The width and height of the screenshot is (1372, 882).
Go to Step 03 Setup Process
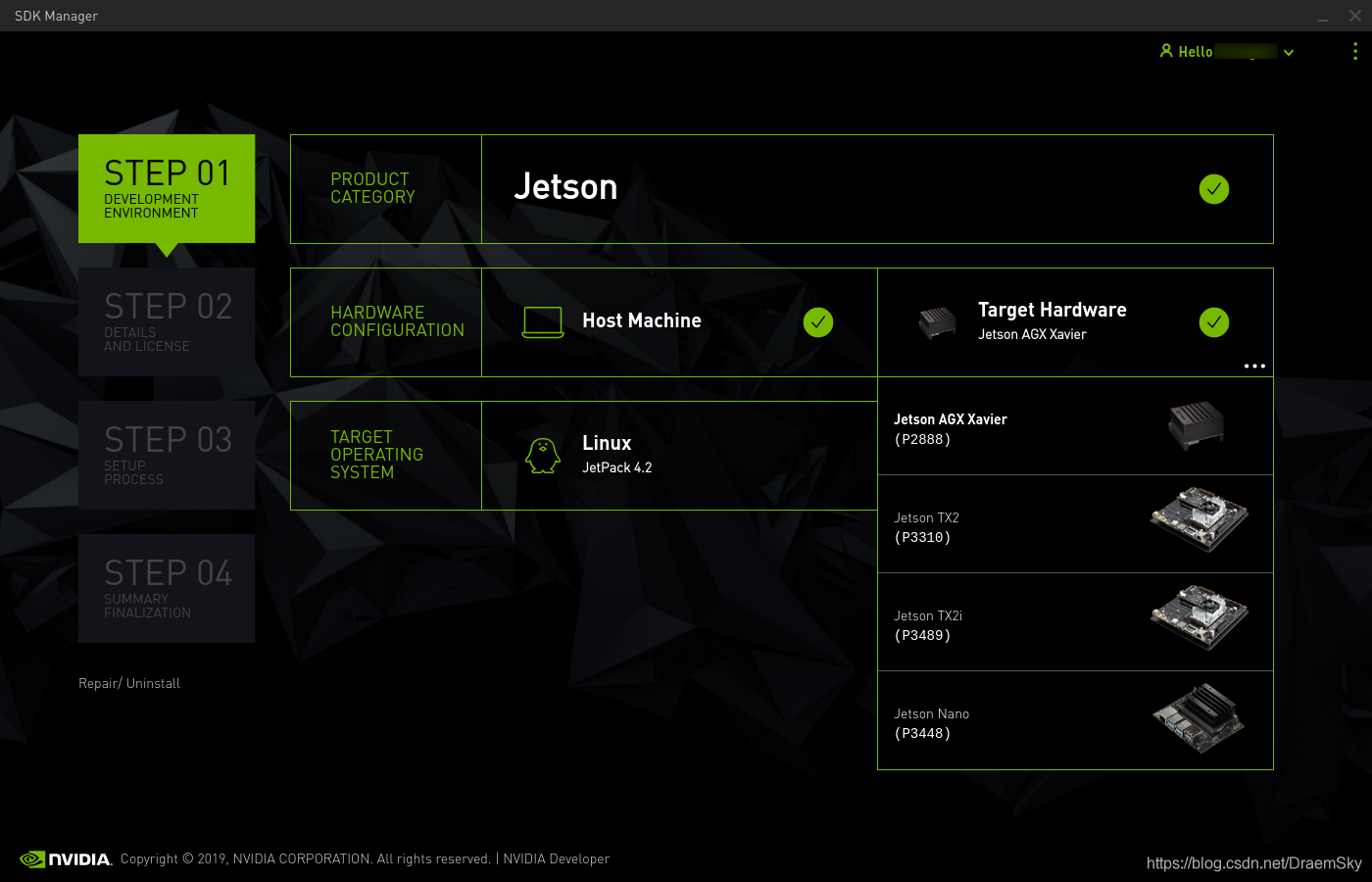pos(167,455)
